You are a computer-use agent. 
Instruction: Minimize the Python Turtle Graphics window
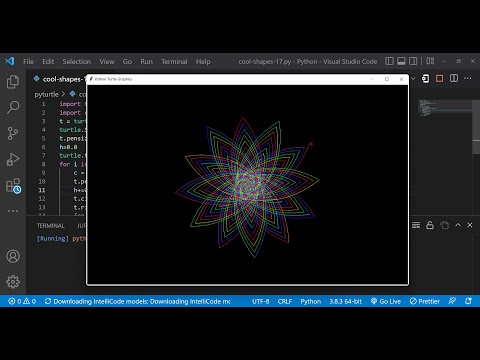(372, 79)
